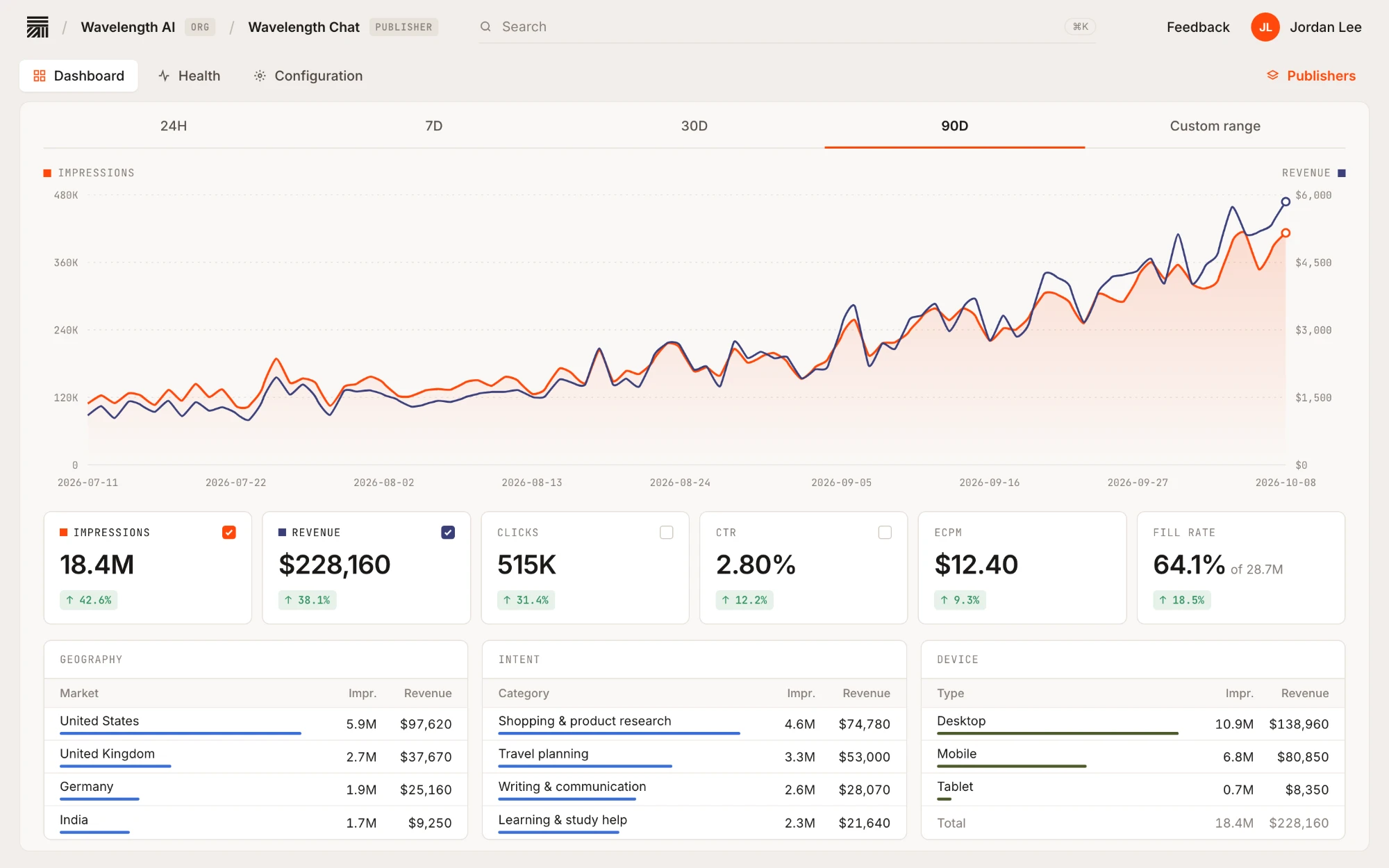Viewport: 1389px width, 868px height.
Task: Click the navy Revenue legend swatch
Action: pos(1342,173)
